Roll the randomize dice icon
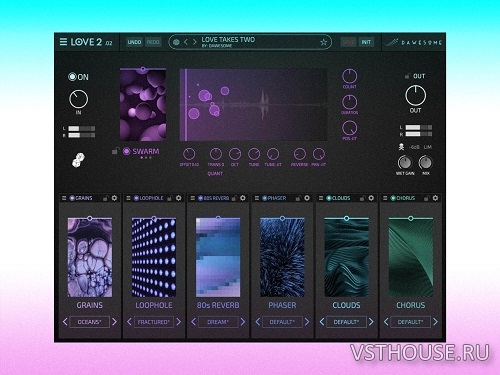 (x=78, y=160)
